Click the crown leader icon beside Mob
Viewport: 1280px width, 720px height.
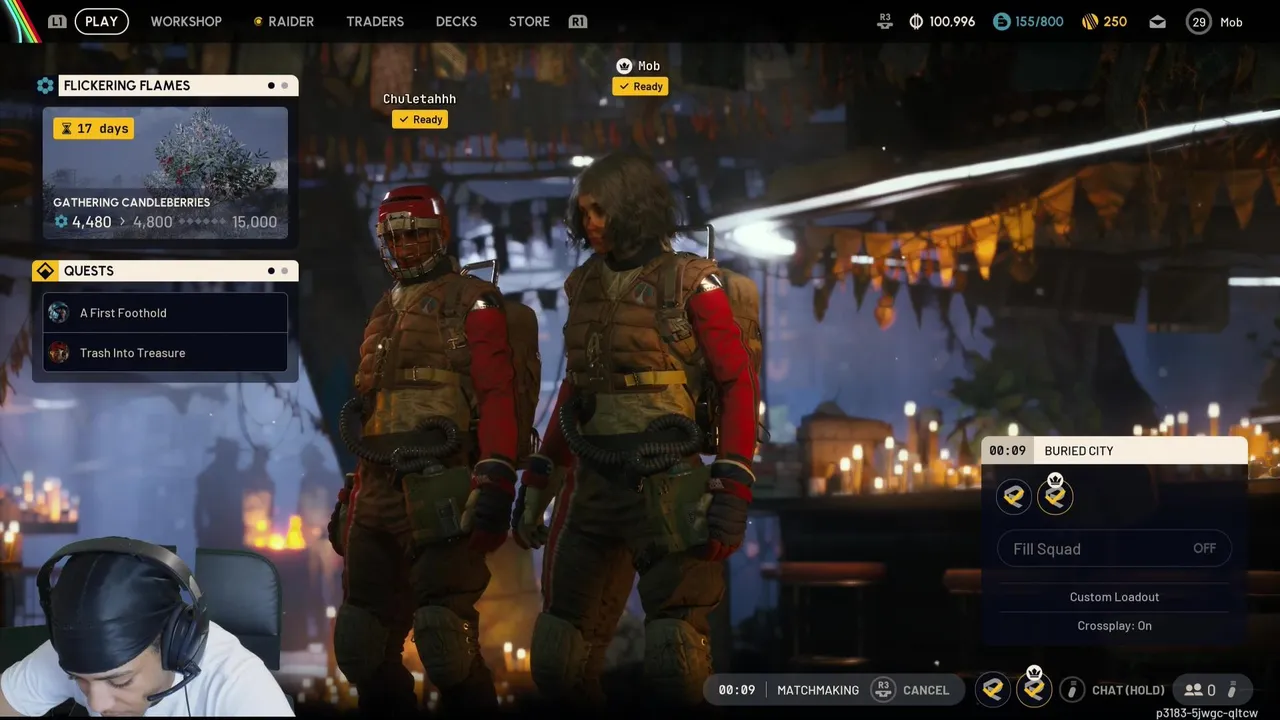625,66
